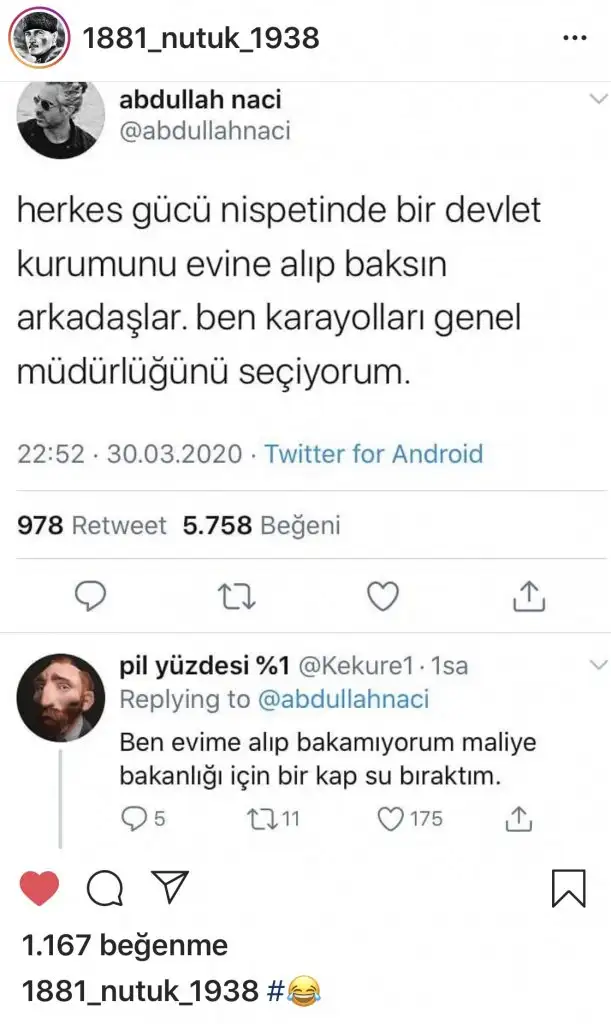Unlike the post with red heart
The height and width of the screenshot is (1024, 611).
40,887
